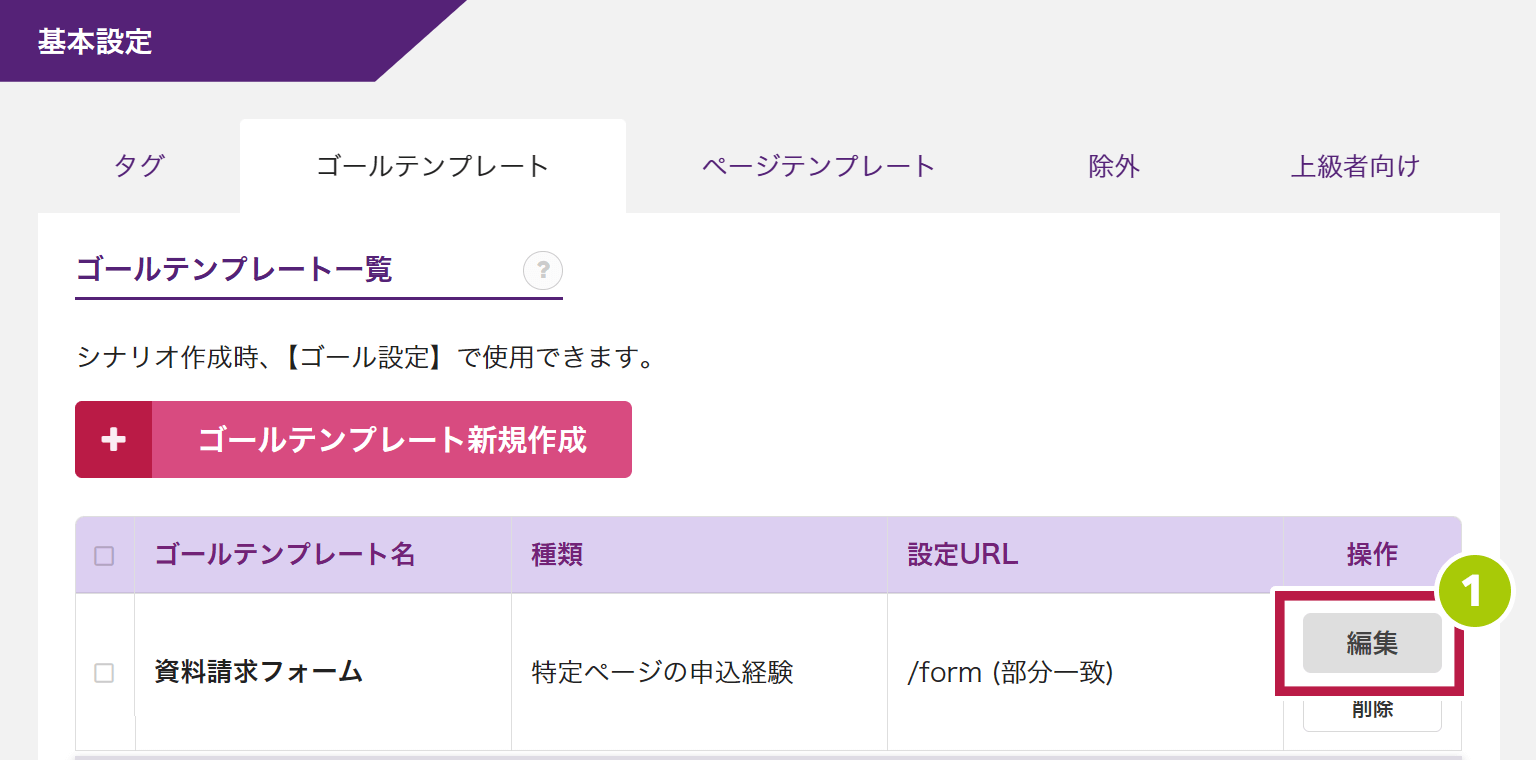Click the green number 1 badge
The height and width of the screenshot is (760, 1536).
[x=1471, y=592]
